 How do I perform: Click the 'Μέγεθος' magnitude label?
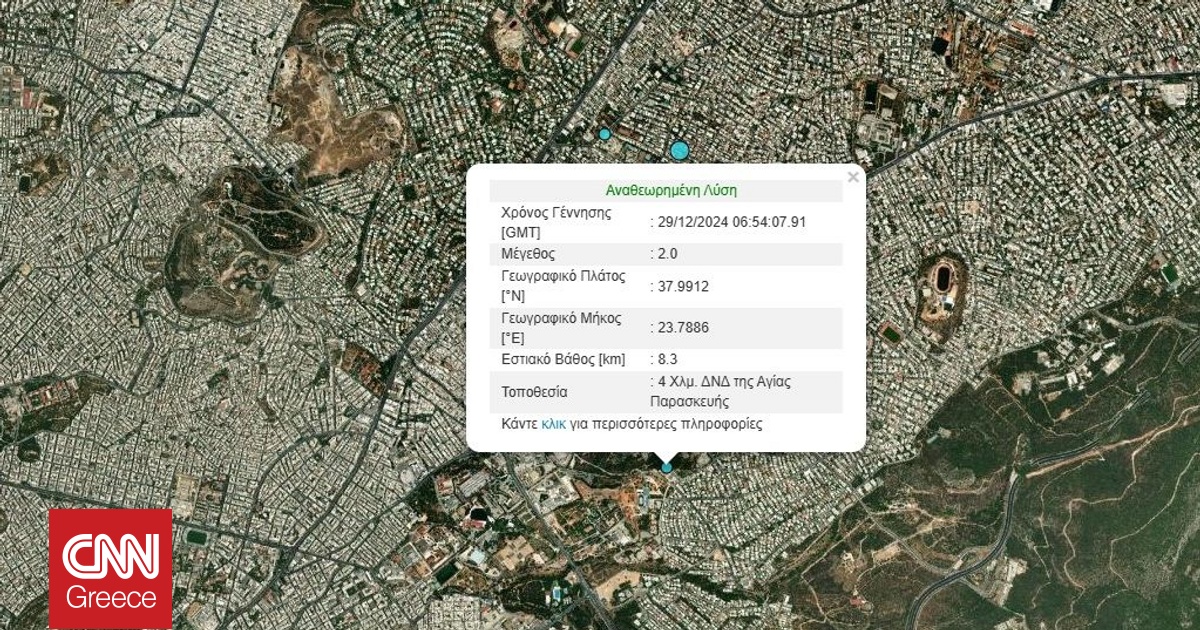pos(528,254)
